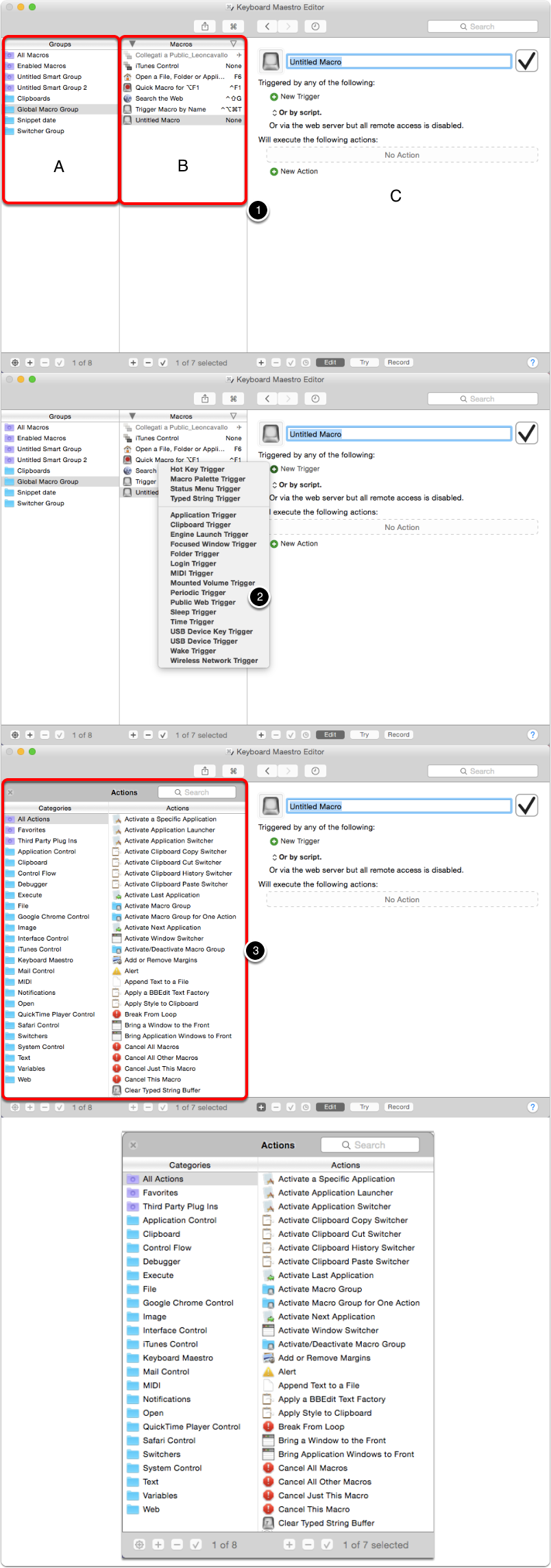This screenshot has width=551, height=1568.
Task: Click the help icon in the trigger-menu window
Action: point(532,735)
